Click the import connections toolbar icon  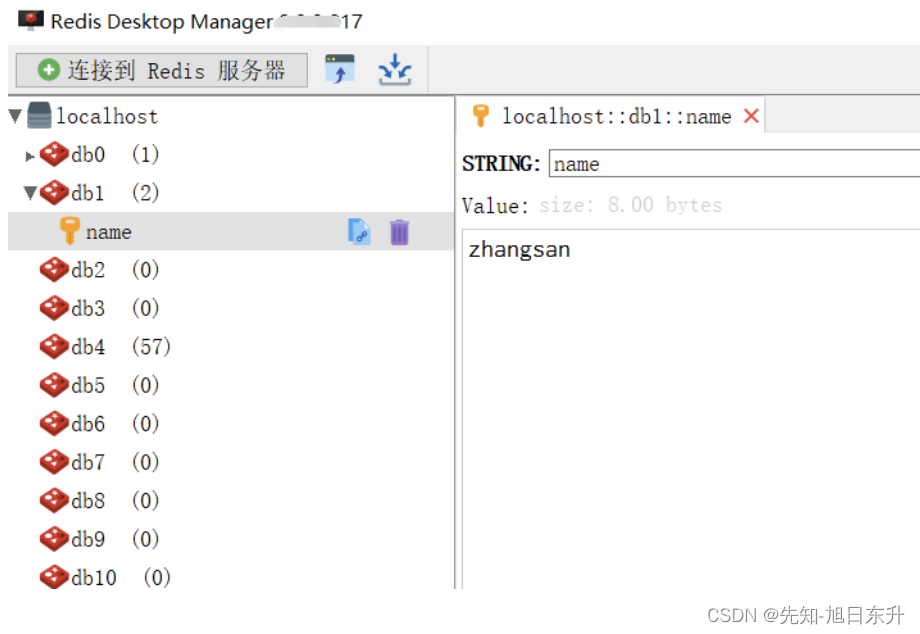[340, 70]
